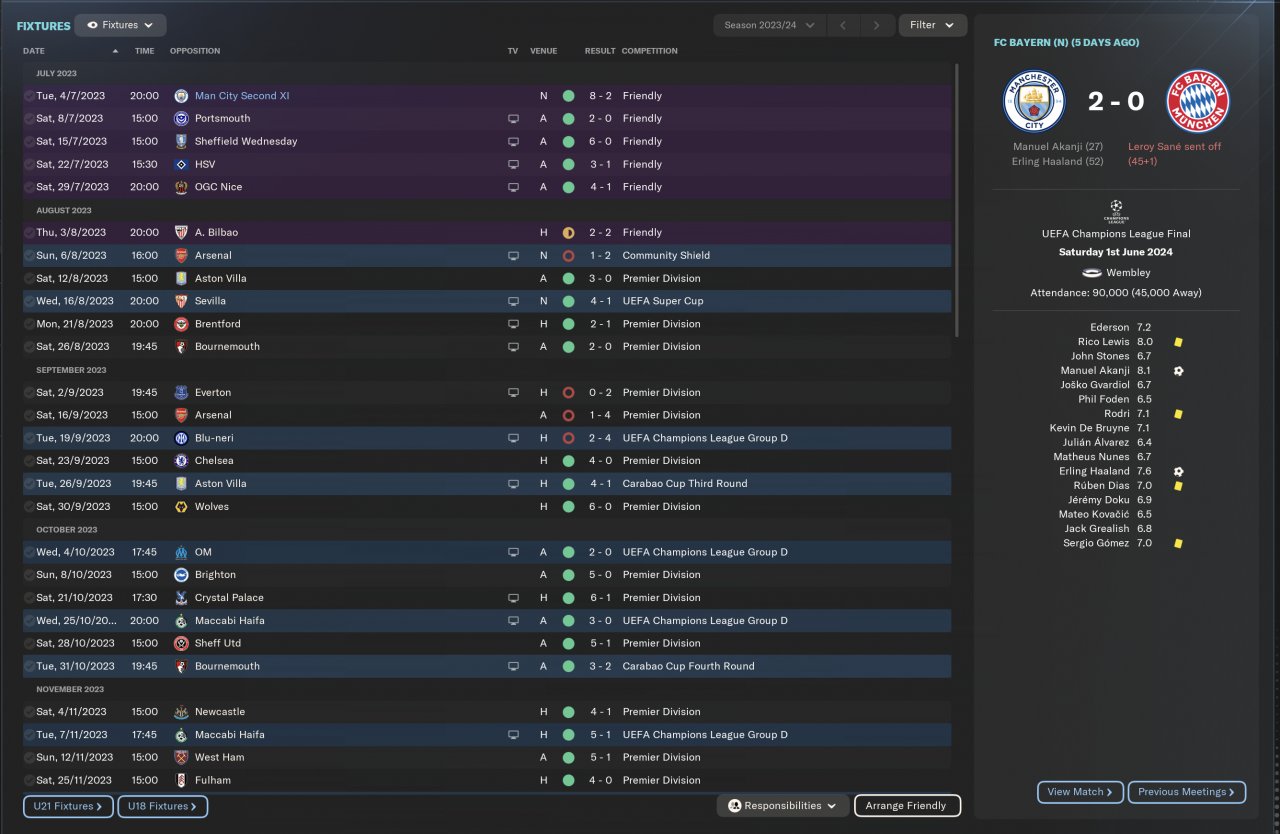Click the Portsmouth club badge
Viewport: 1280px width, 834px height.
[181, 118]
